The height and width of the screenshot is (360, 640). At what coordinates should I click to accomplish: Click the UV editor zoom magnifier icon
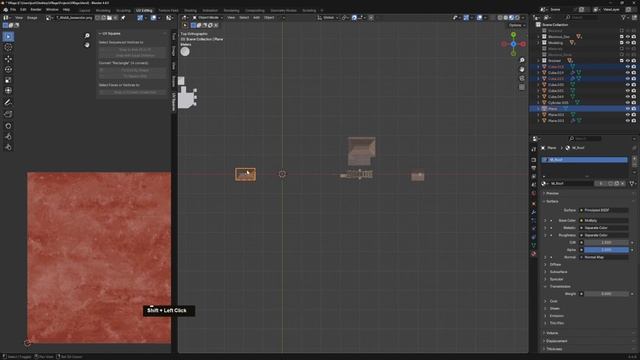coord(87,36)
